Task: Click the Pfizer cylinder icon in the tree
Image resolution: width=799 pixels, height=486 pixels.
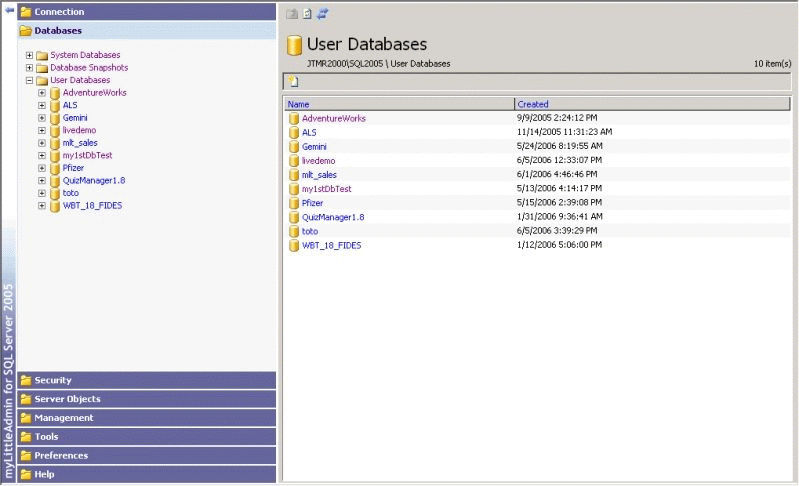Action: click(x=55, y=168)
